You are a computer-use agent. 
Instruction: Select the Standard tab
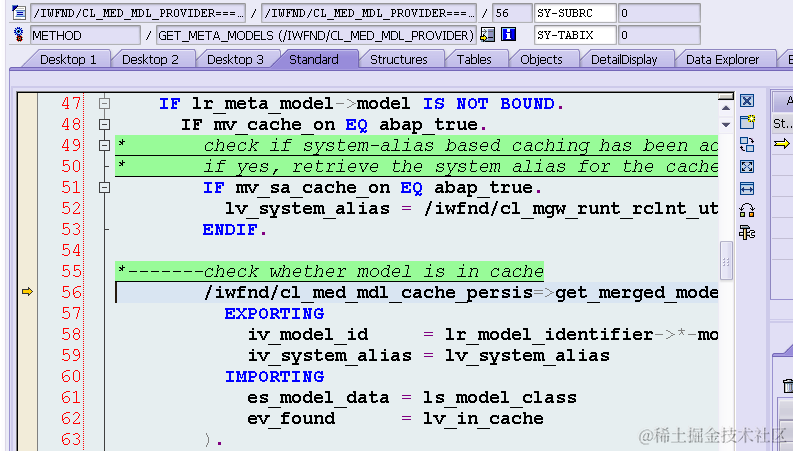(x=314, y=59)
